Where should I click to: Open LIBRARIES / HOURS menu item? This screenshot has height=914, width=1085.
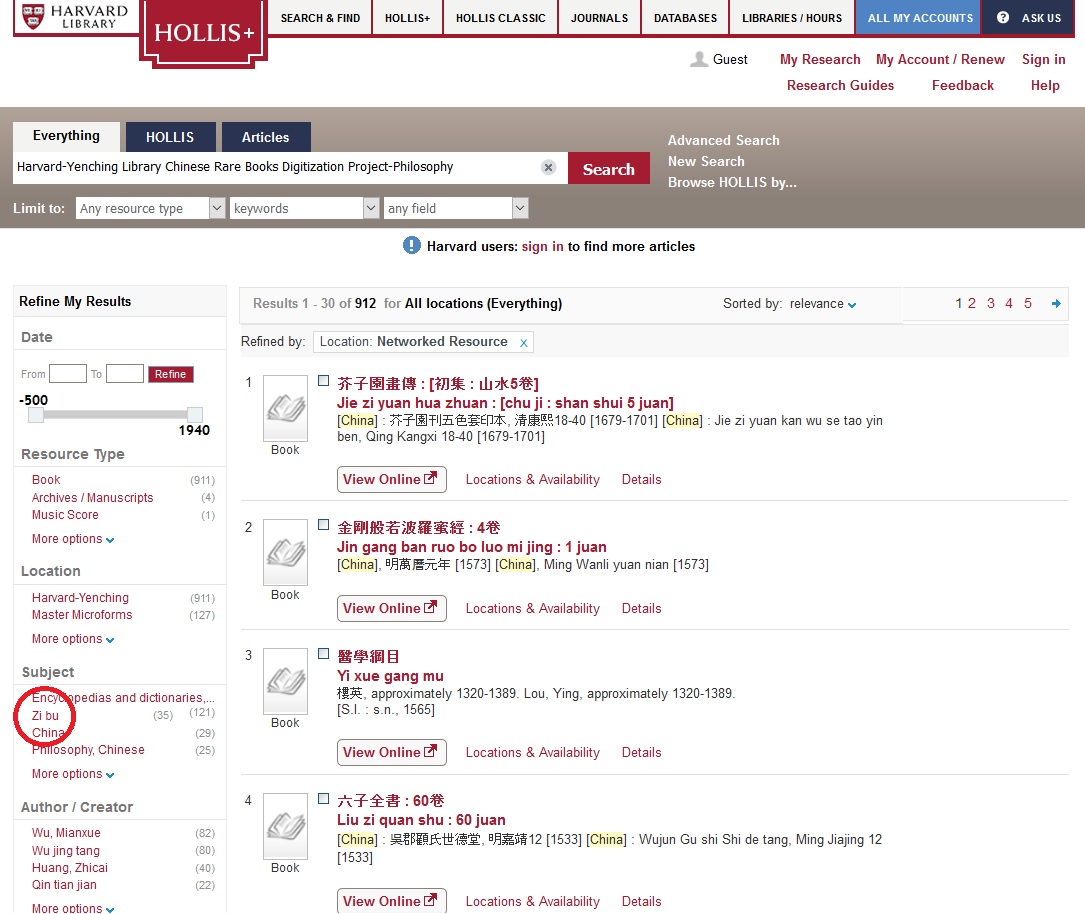pyautogui.click(x=792, y=18)
